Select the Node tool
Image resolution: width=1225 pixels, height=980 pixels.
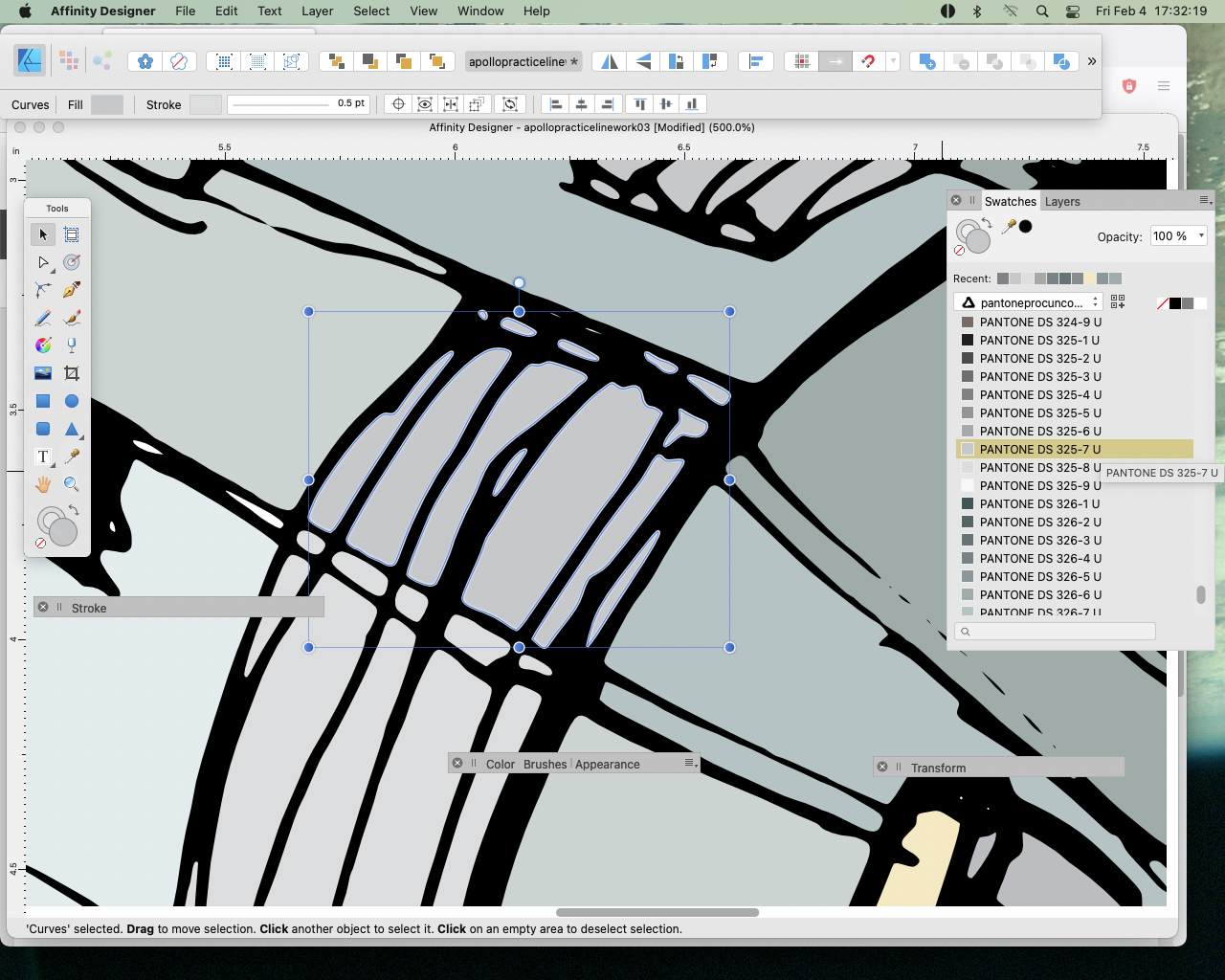(x=43, y=262)
